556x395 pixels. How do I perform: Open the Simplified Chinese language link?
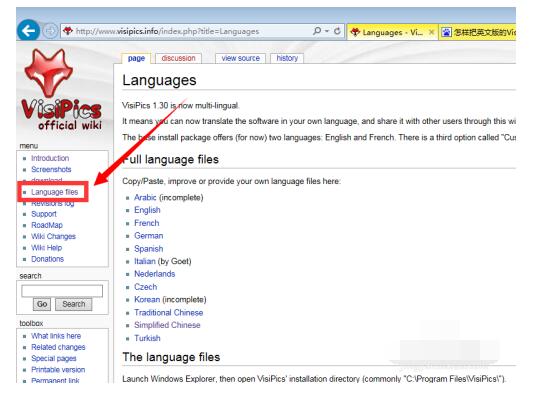point(167,325)
